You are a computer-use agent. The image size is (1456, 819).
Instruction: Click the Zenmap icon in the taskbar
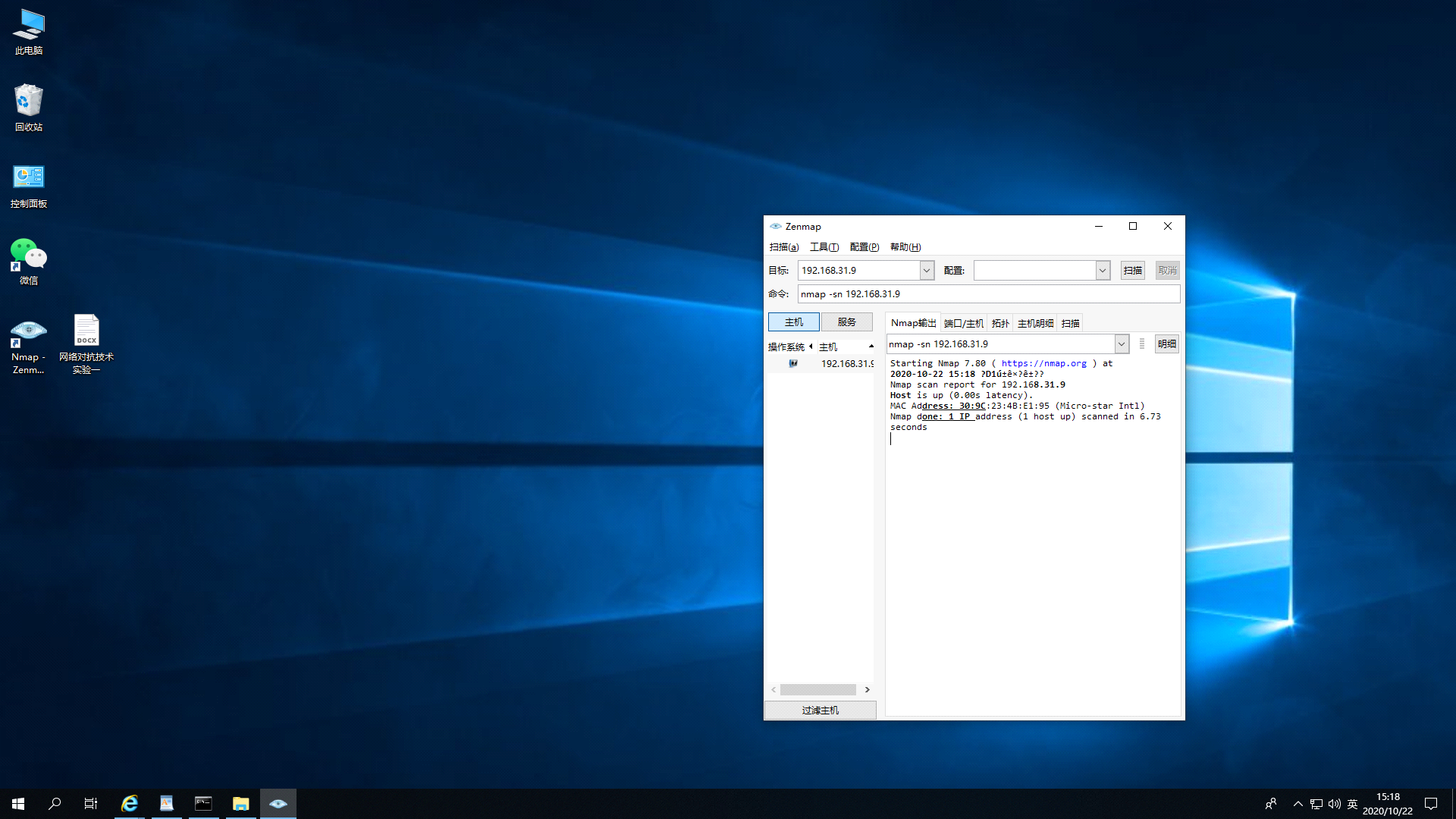pos(278,803)
